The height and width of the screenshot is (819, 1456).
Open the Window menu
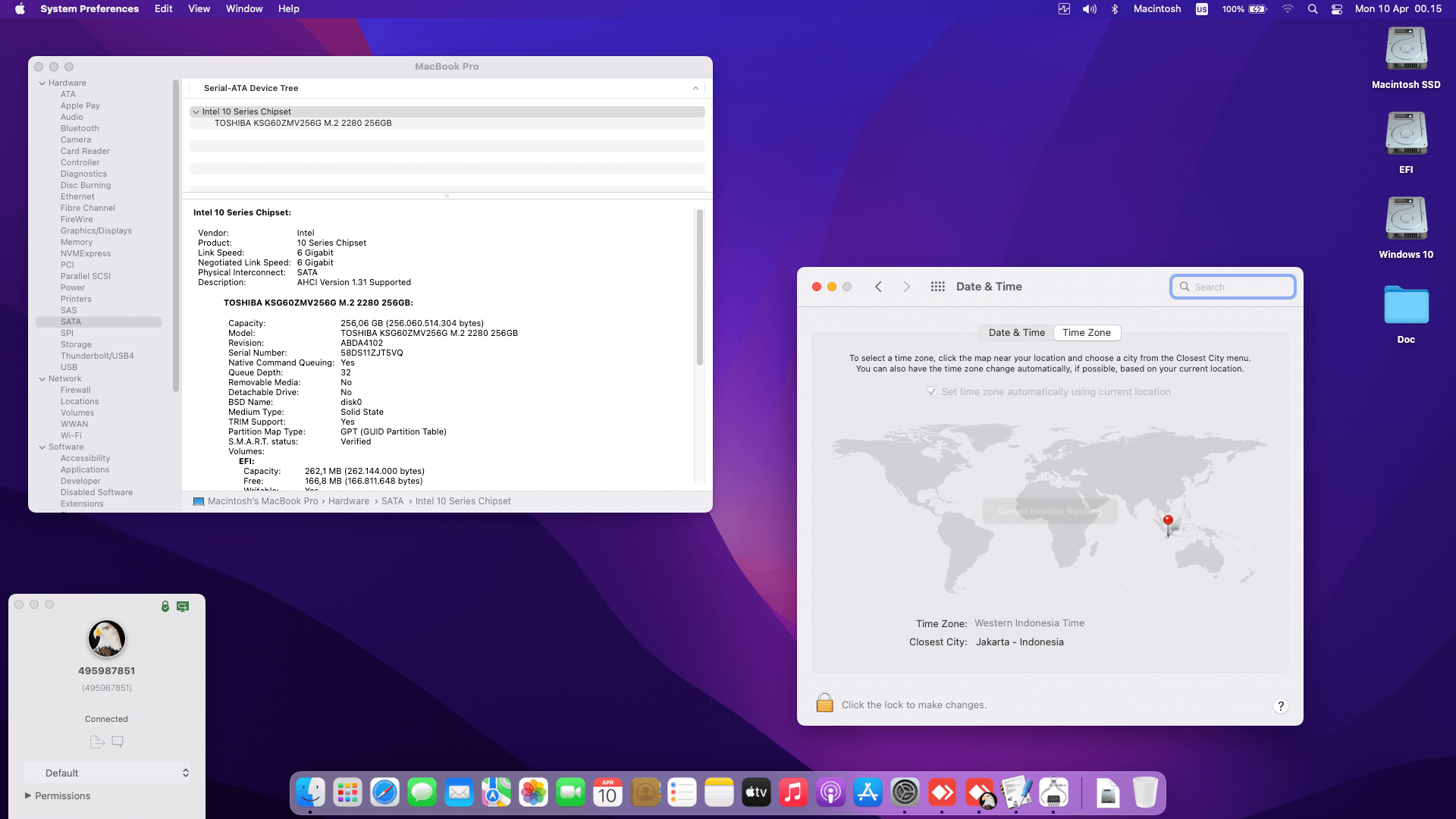243,9
